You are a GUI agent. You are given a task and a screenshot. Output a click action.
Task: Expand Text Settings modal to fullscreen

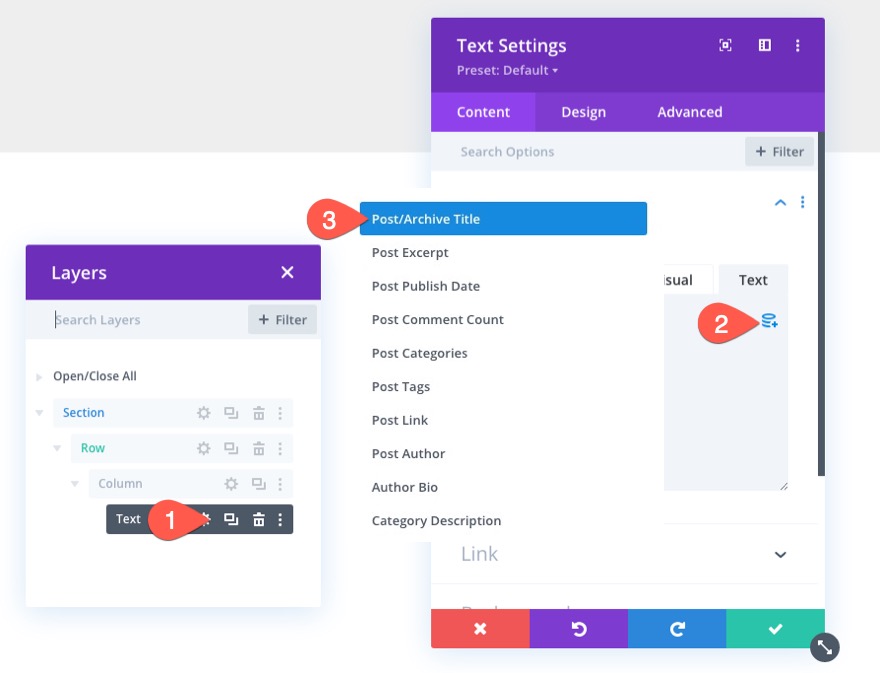coord(725,45)
